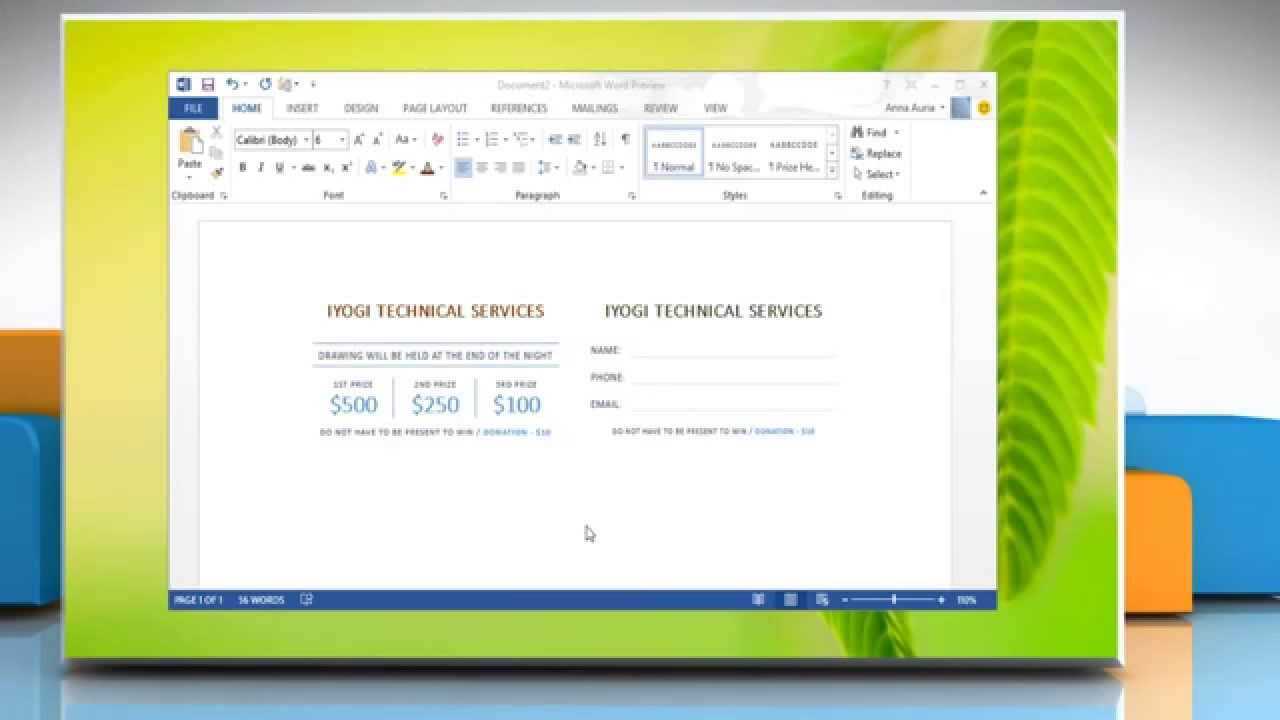Switch to the REFERENCES tab
The width and height of the screenshot is (1280, 720).
point(519,108)
